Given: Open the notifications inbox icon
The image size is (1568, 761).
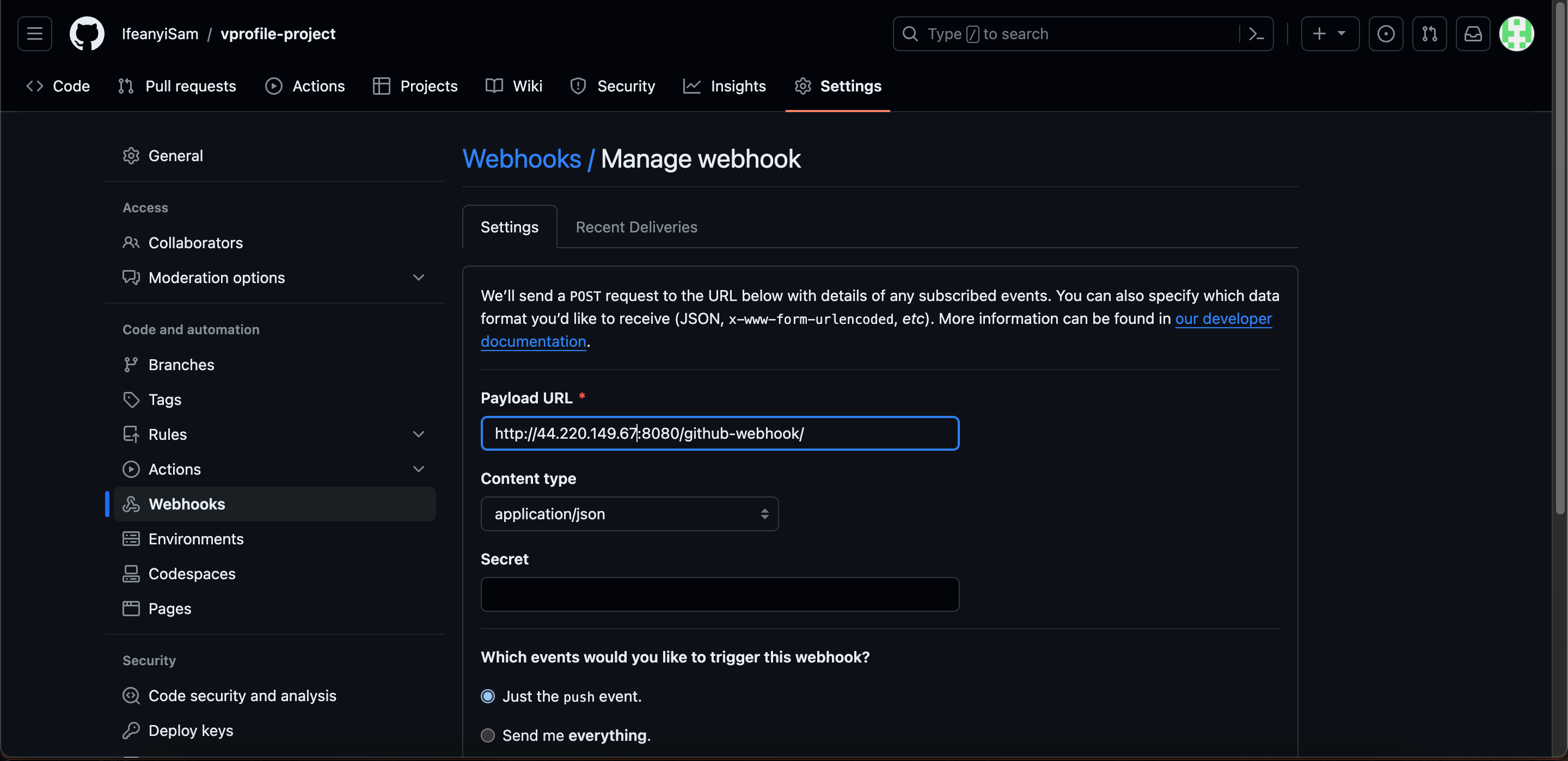Looking at the screenshot, I should click(x=1472, y=34).
